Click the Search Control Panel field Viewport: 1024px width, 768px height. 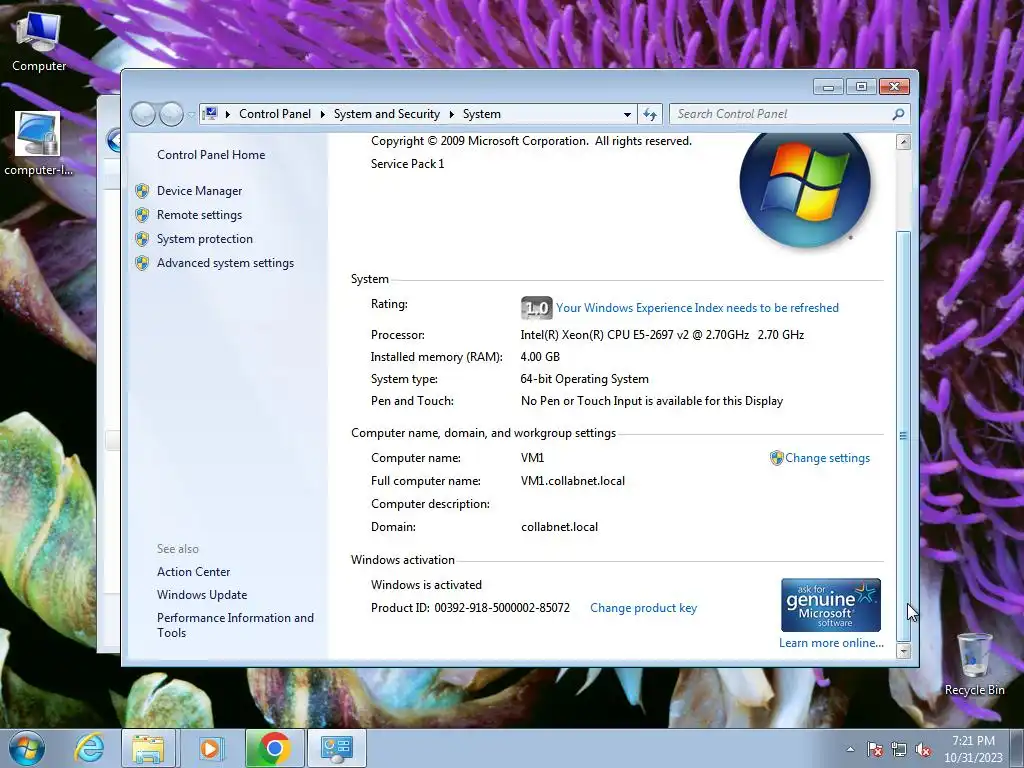782,114
